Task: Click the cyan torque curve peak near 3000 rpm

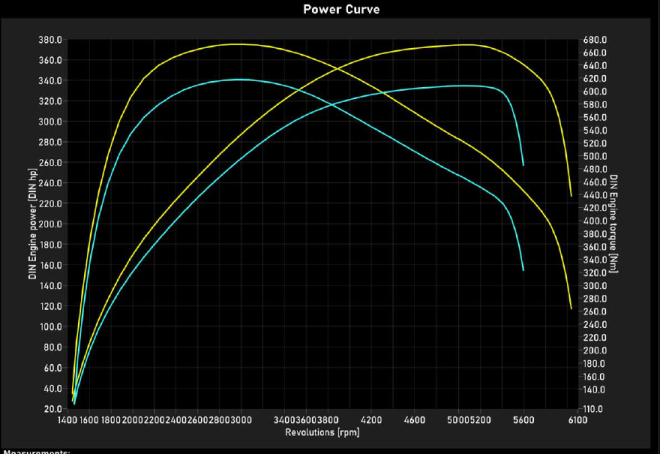Action: [x=238, y=79]
